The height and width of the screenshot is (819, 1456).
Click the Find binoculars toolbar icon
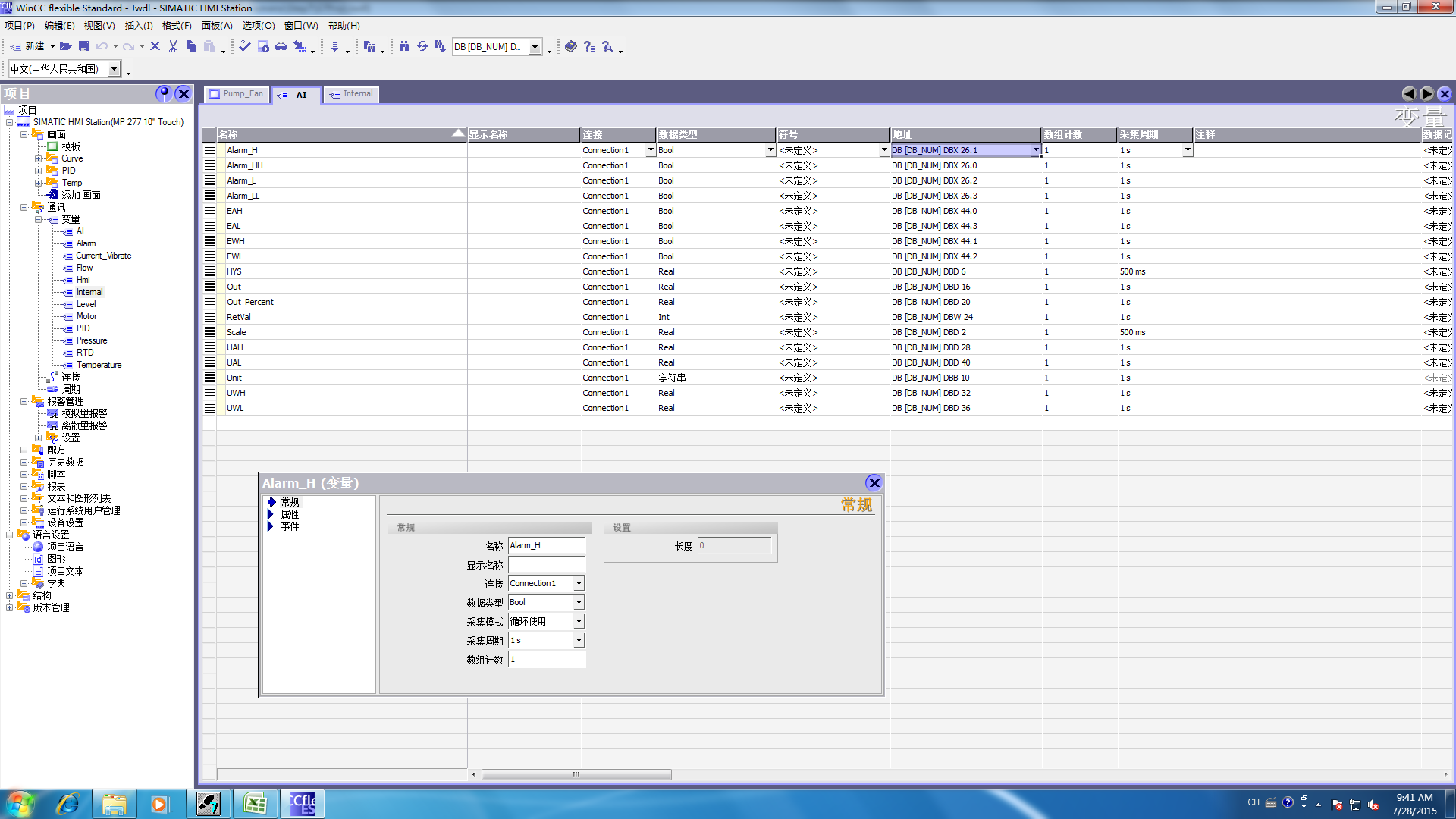click(x=403, y=47)
